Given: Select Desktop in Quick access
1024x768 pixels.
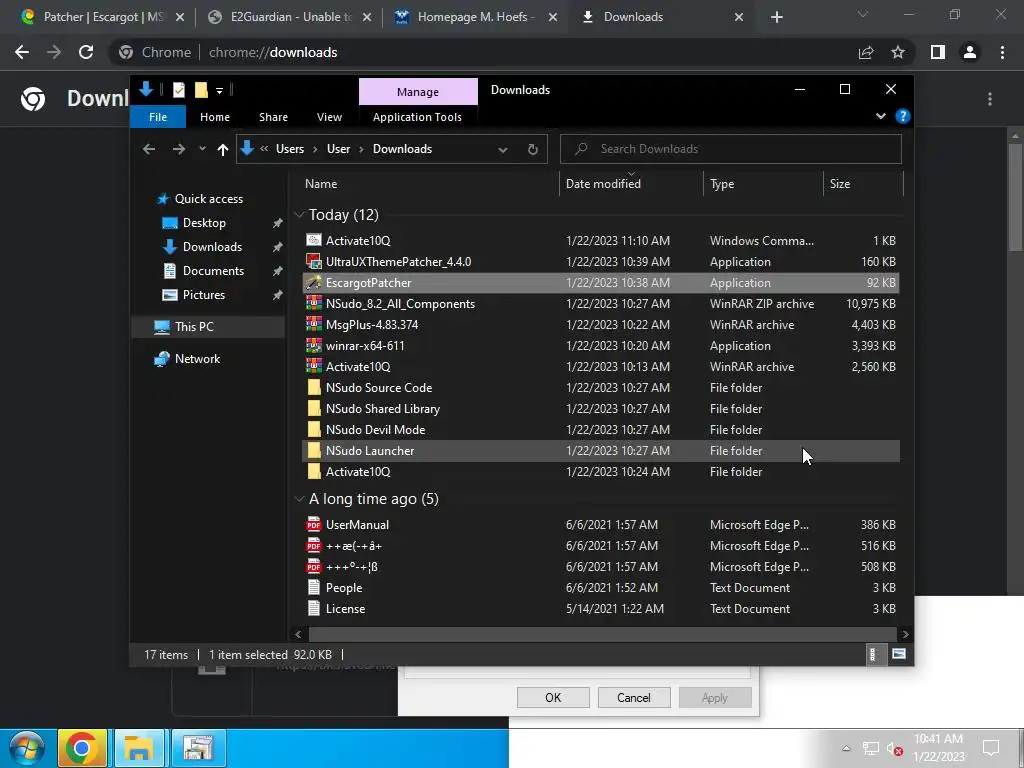Looking at the screenshot, I should click(x=204, y=223).
